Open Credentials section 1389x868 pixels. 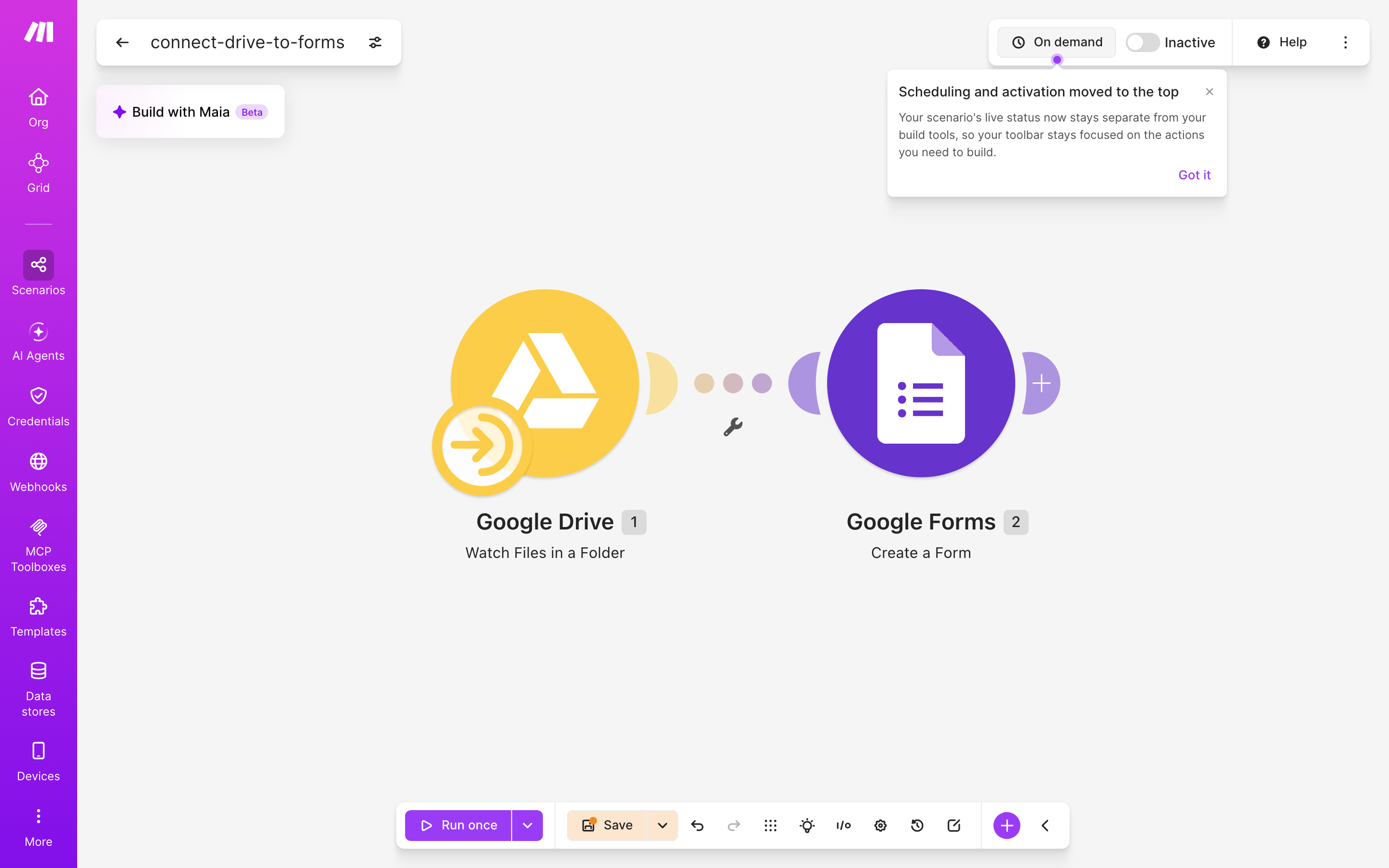pyautogui.click(x=39, y=407)
